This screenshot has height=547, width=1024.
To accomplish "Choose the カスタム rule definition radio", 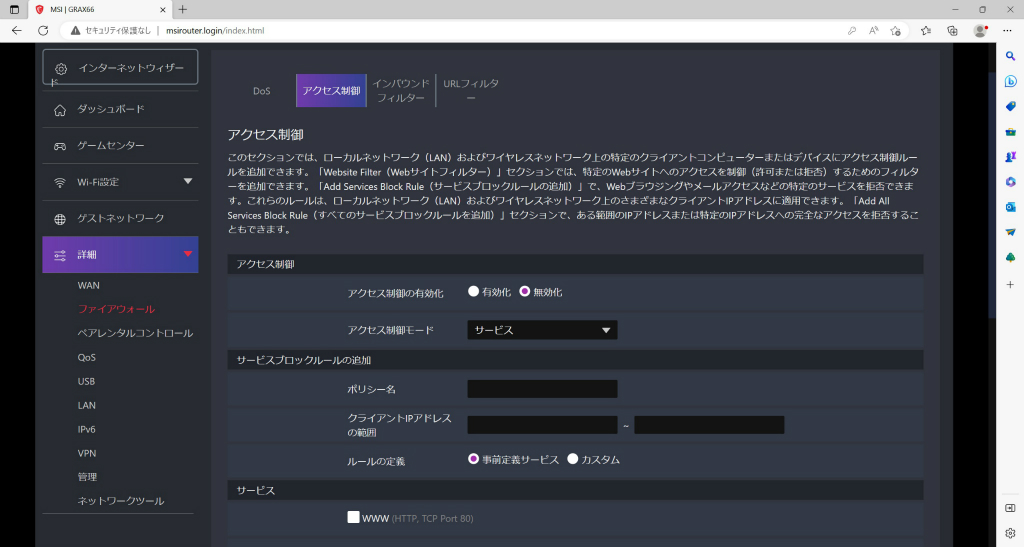I will coord(573,459).
